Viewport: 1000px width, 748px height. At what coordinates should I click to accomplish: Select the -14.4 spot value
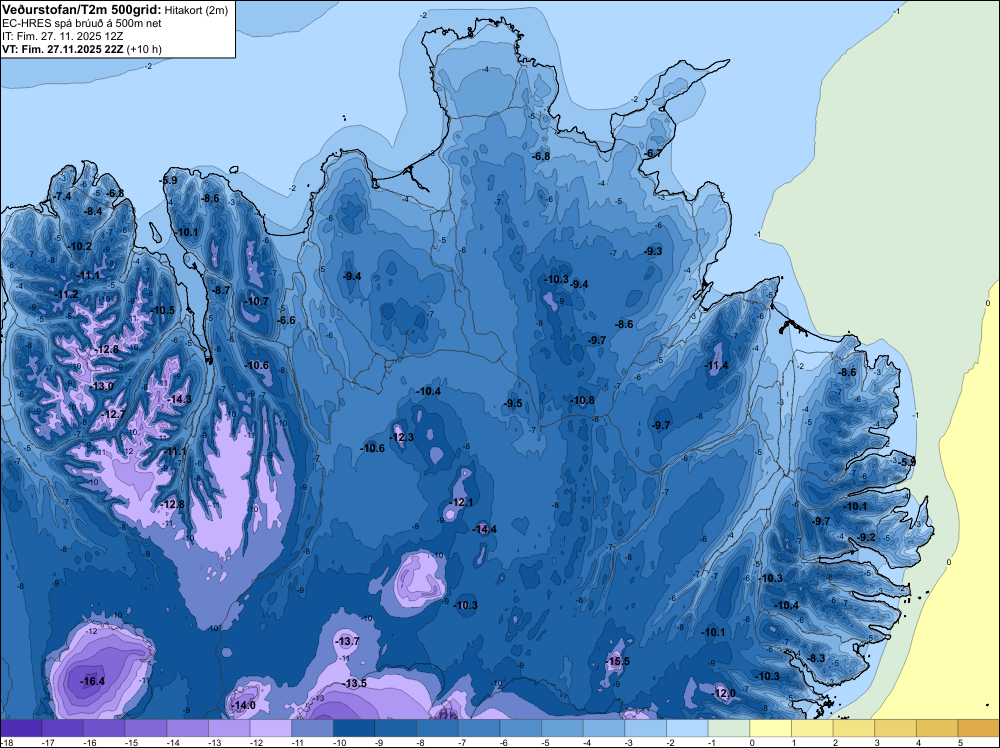click(485, 529)
